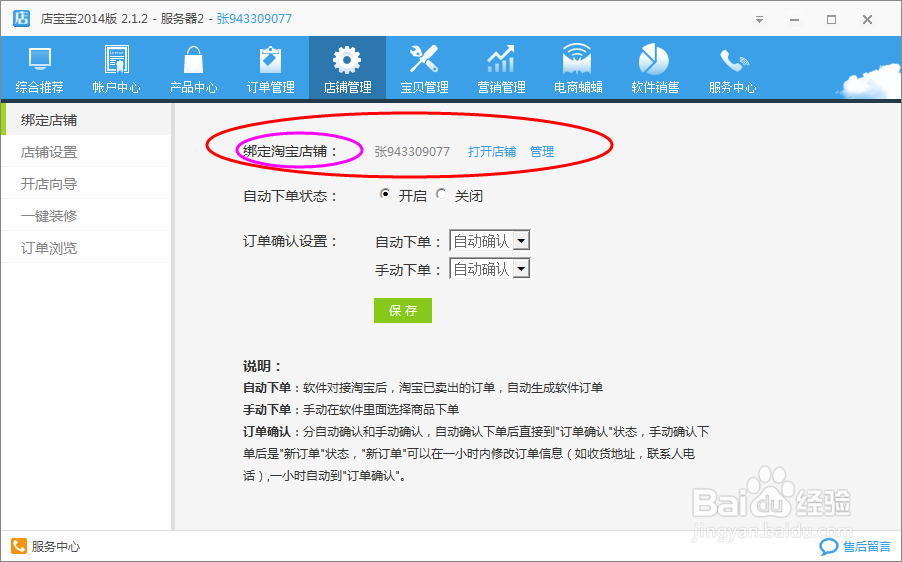Minimize the 店宝宝 window
The width and height of the screenshot is (902, 562).
[794, 20]
